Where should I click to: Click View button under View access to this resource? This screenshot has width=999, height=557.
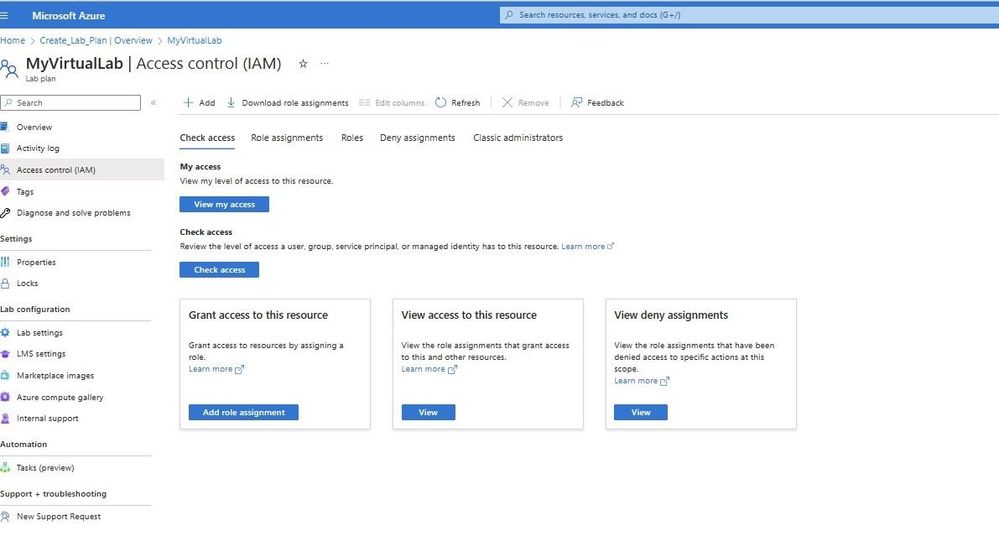click(x=428, y=412)
